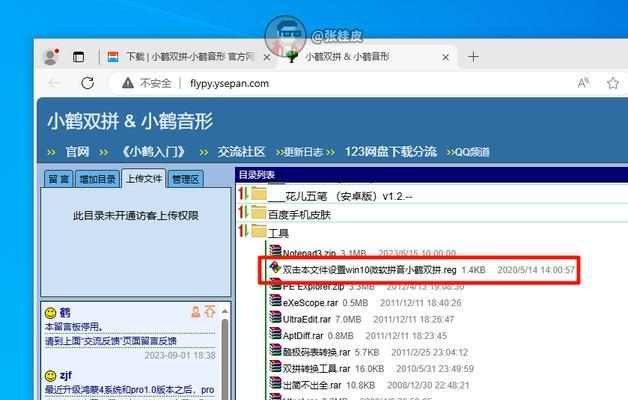Click the 目录列表 header bar

[x=432, y=175]
